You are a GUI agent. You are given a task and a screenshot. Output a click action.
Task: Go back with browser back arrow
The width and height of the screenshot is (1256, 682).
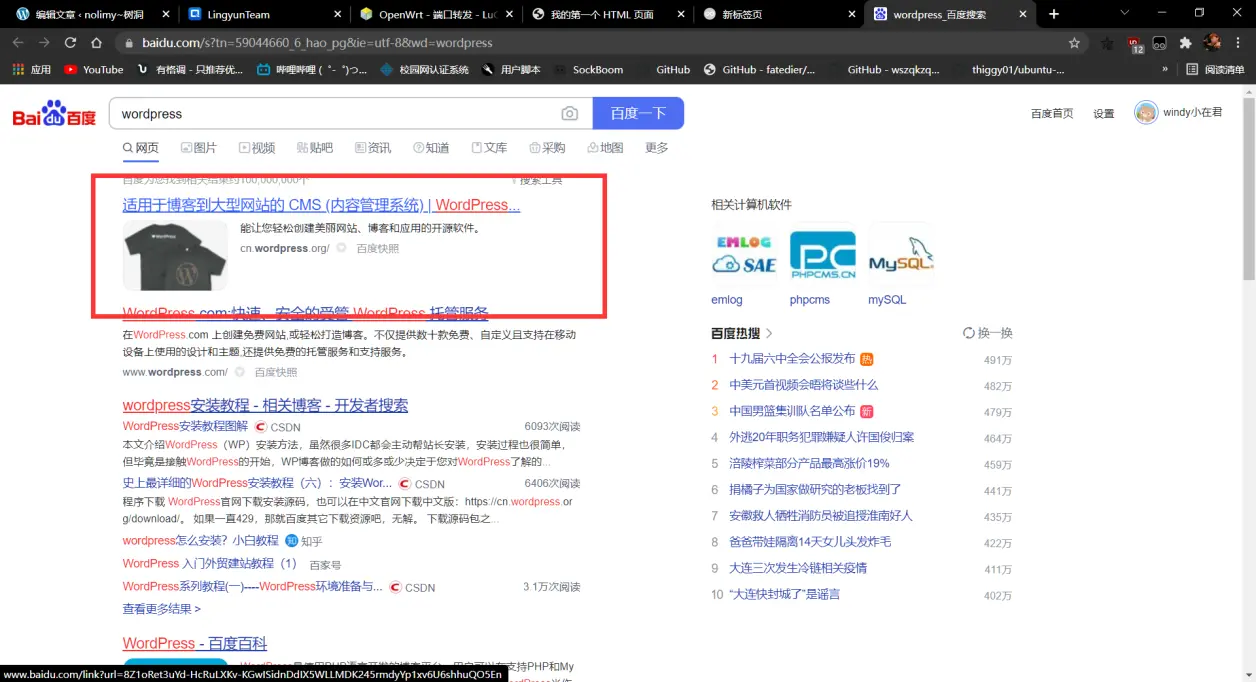click(x=17, y=43)
